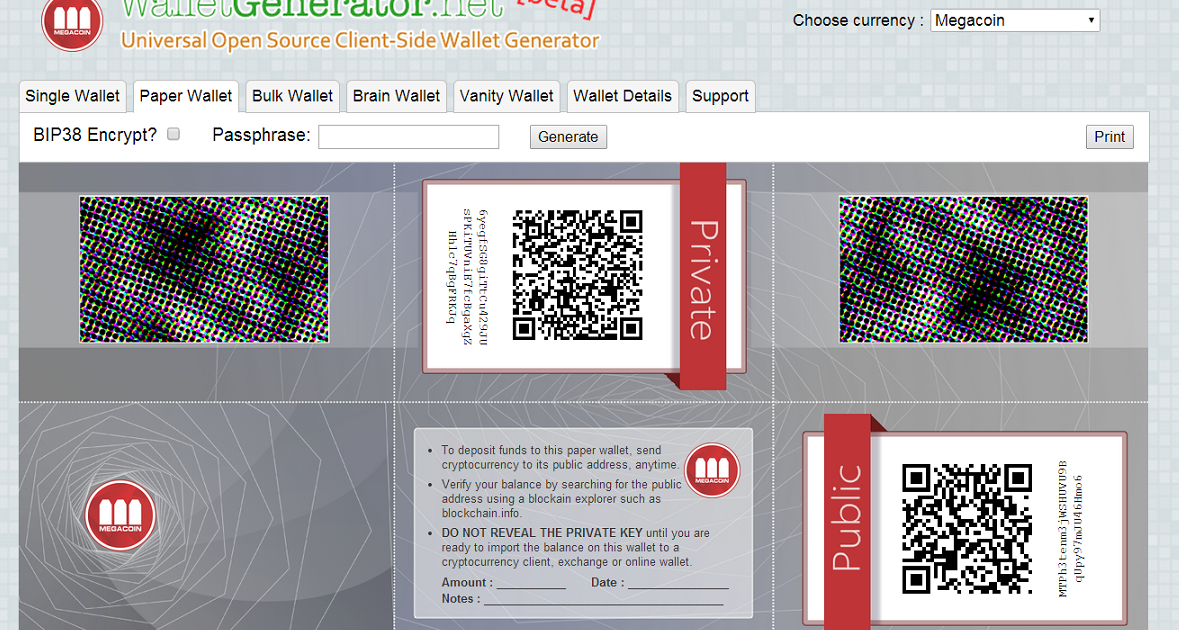Click the private key QR code
The image size is (1198, 630).
point(578,275)
